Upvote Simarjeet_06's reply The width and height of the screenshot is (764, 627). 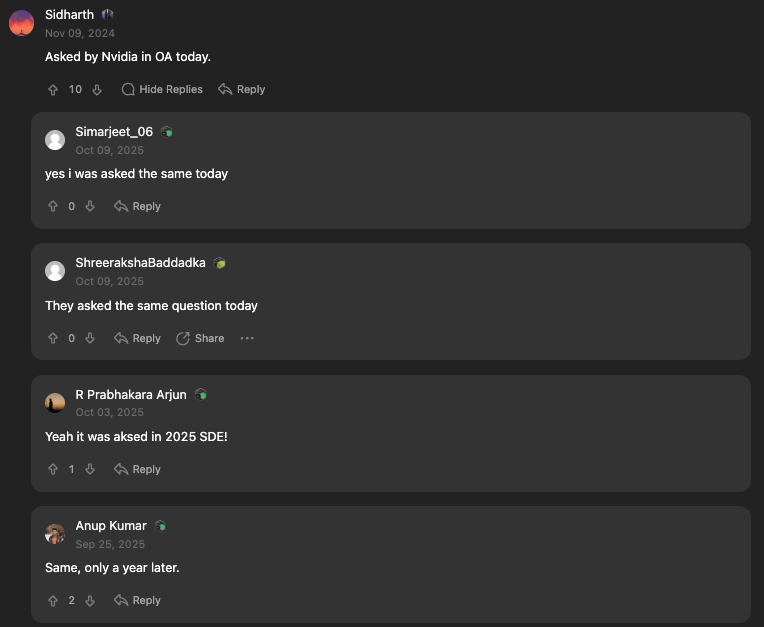coord(53,207)
